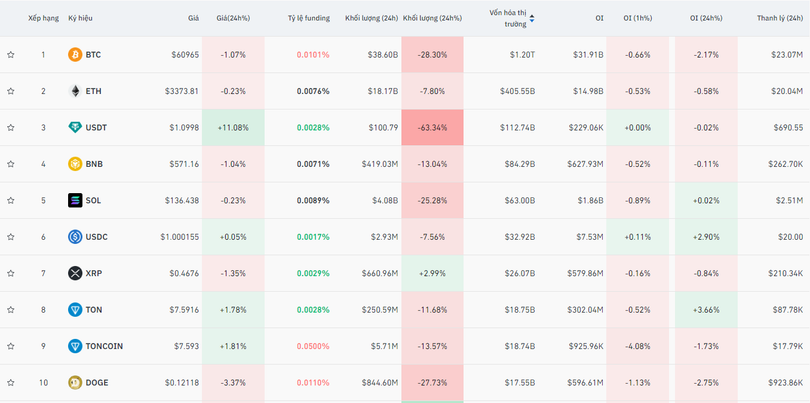
Task: Click the XRP coin icon
Action: coord(75,273)
